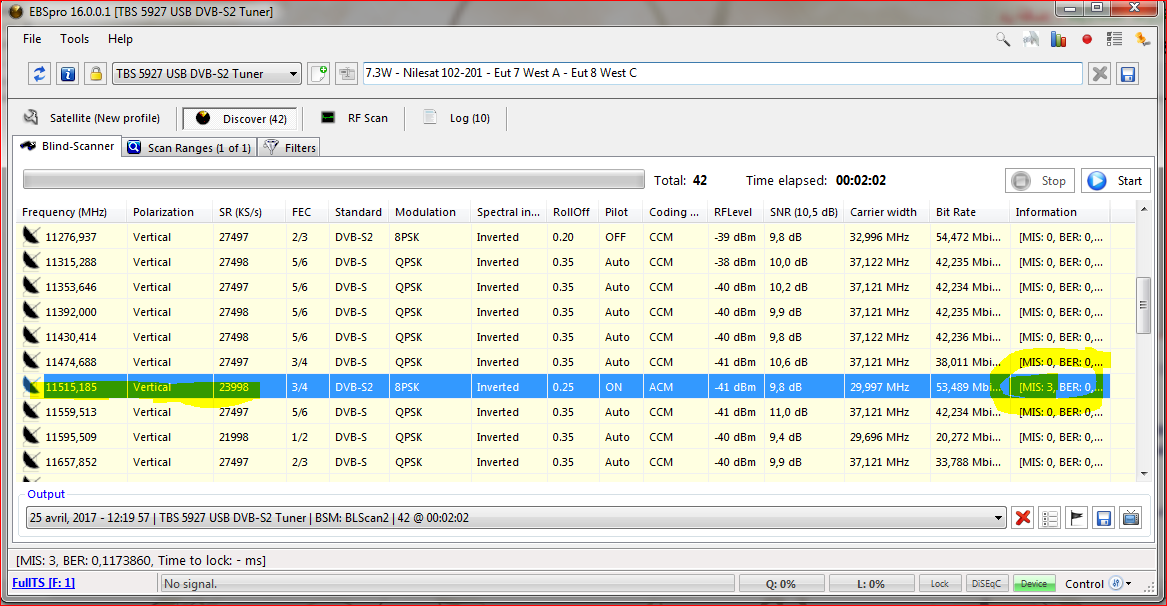Click the yellow pushpin icon
The width and height of the screenshot is (1167, 606).
tap(1143, 39)
